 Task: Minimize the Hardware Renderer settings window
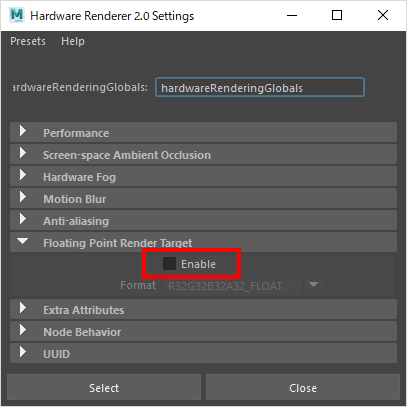[292, 15]
